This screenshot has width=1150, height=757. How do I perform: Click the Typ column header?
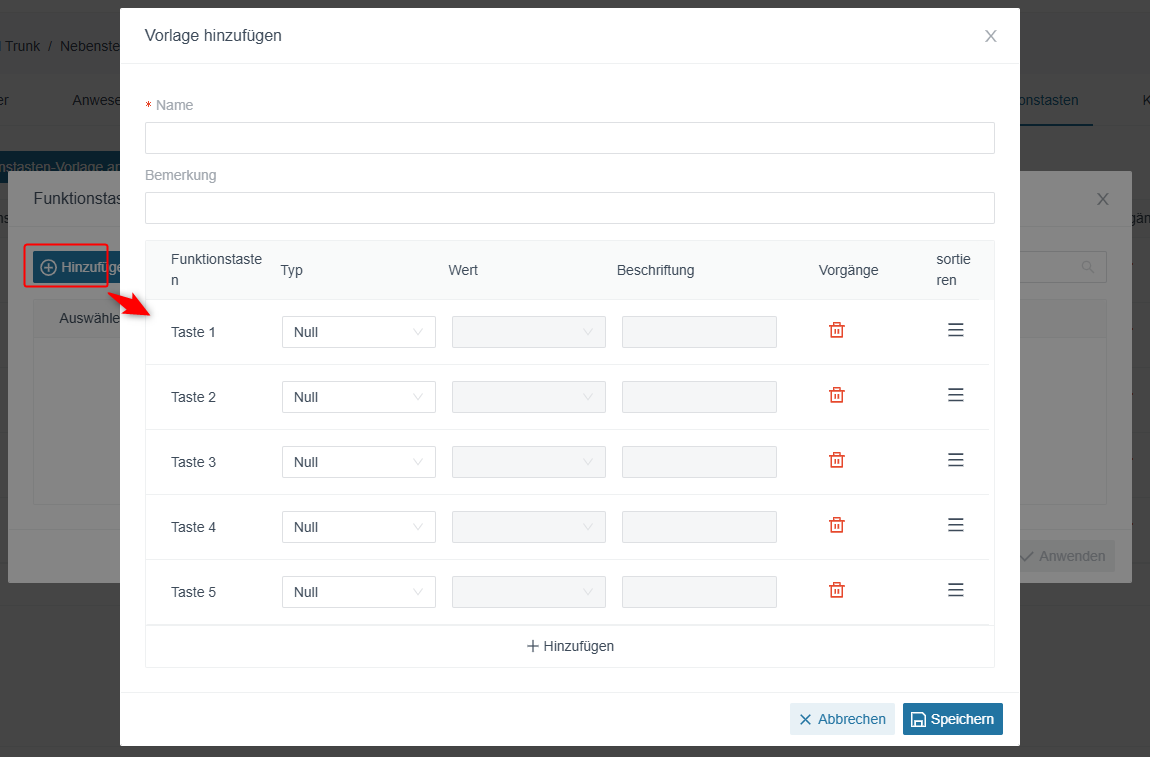291,270
